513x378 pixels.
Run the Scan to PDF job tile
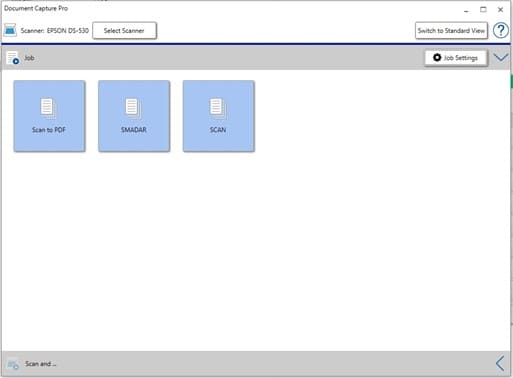click(x=49, y=116)
